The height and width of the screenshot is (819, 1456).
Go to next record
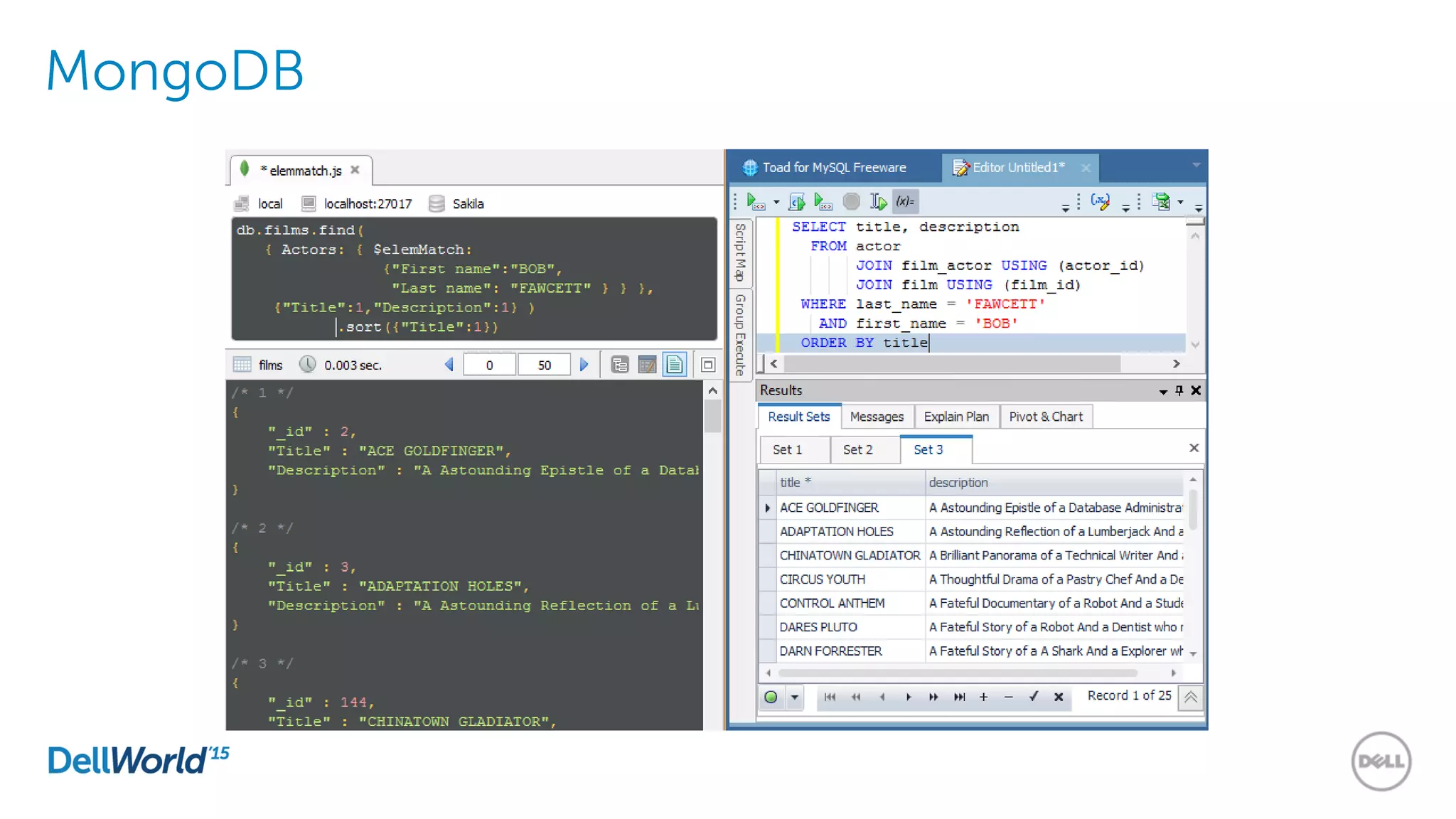point(908,697)
